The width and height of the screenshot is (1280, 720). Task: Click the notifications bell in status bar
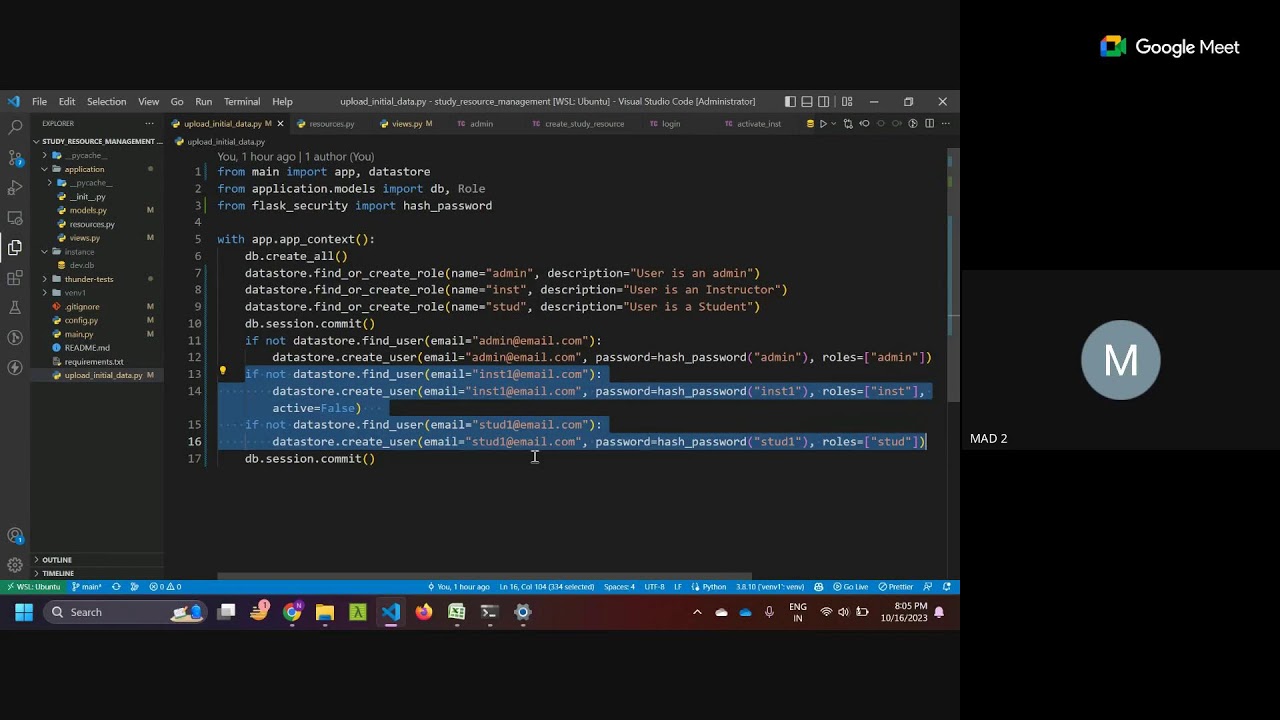click(947, 587)
